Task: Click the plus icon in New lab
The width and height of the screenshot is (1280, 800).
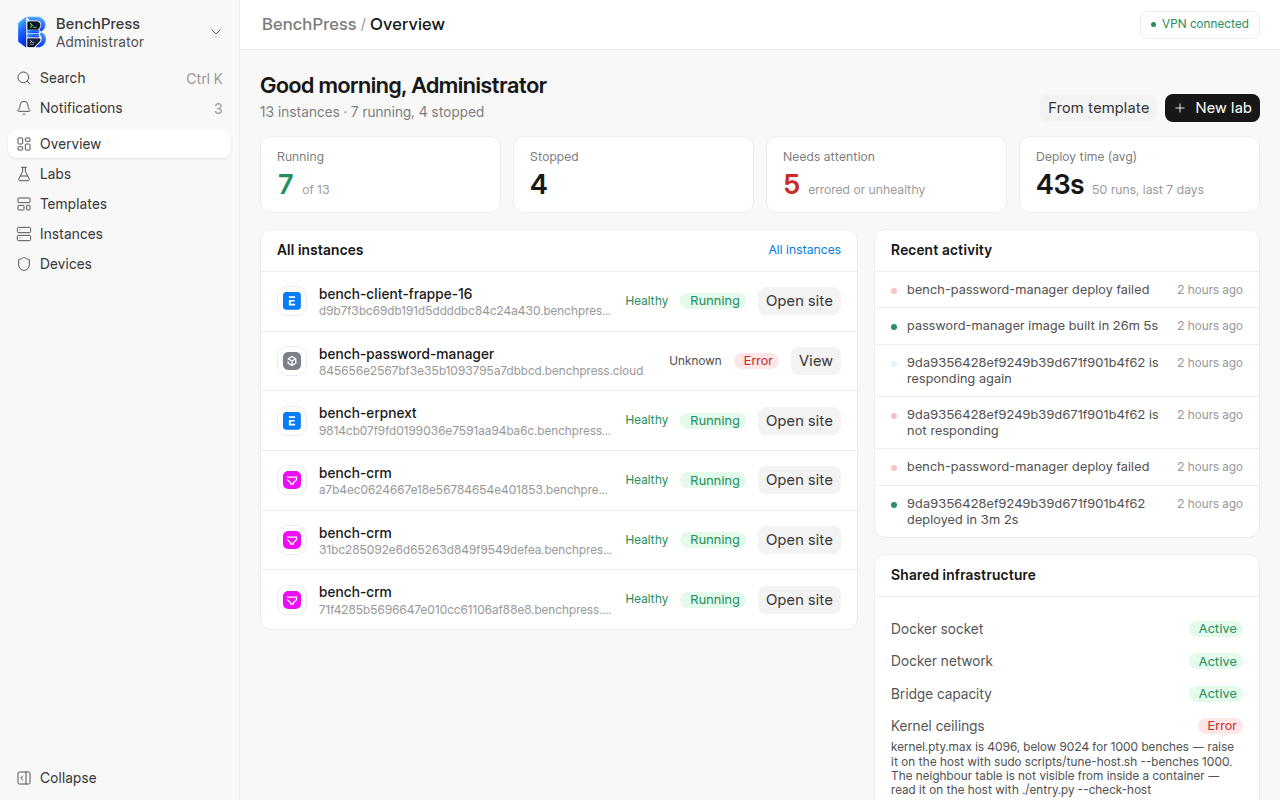Action: [x=1180, y=108]
